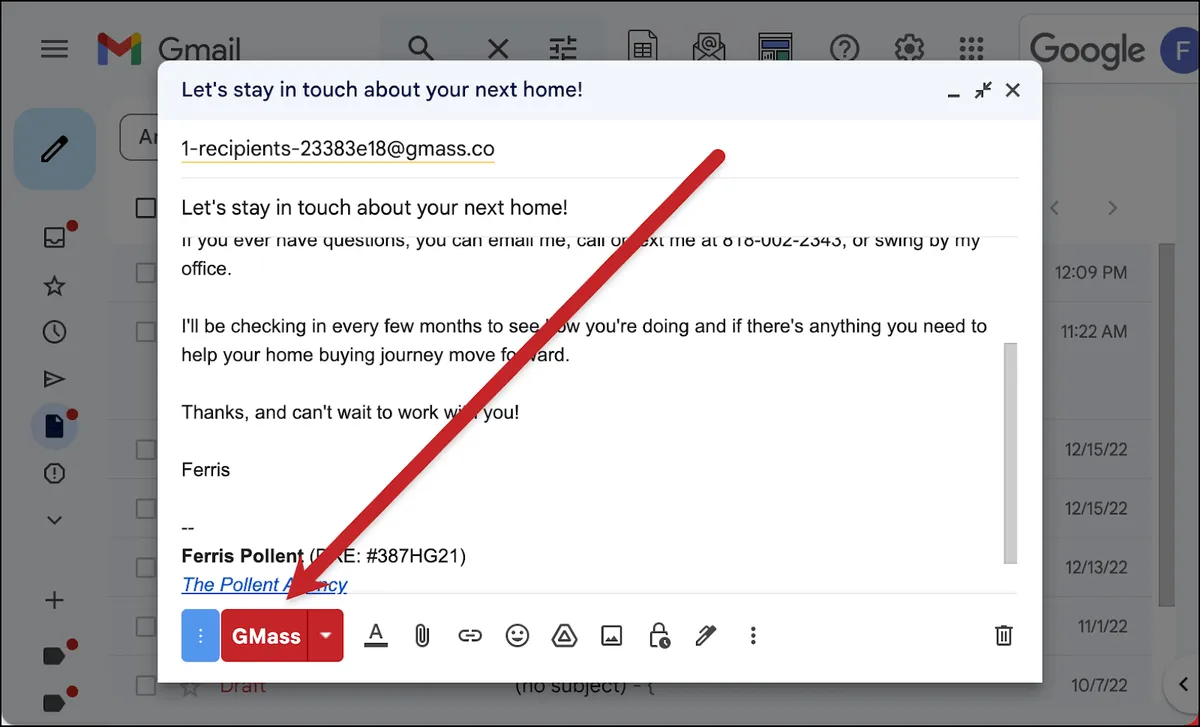This screenshot has width=1200, height=727.
Task: Open the GMass settings dropdown arrow
Action: click(326, 636)
